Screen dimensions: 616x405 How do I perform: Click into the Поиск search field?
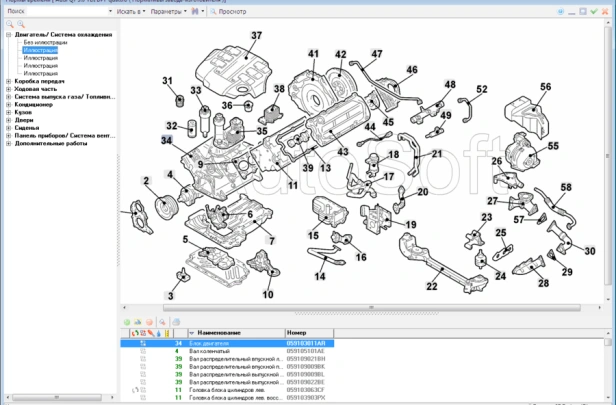[x=69, y=11]
